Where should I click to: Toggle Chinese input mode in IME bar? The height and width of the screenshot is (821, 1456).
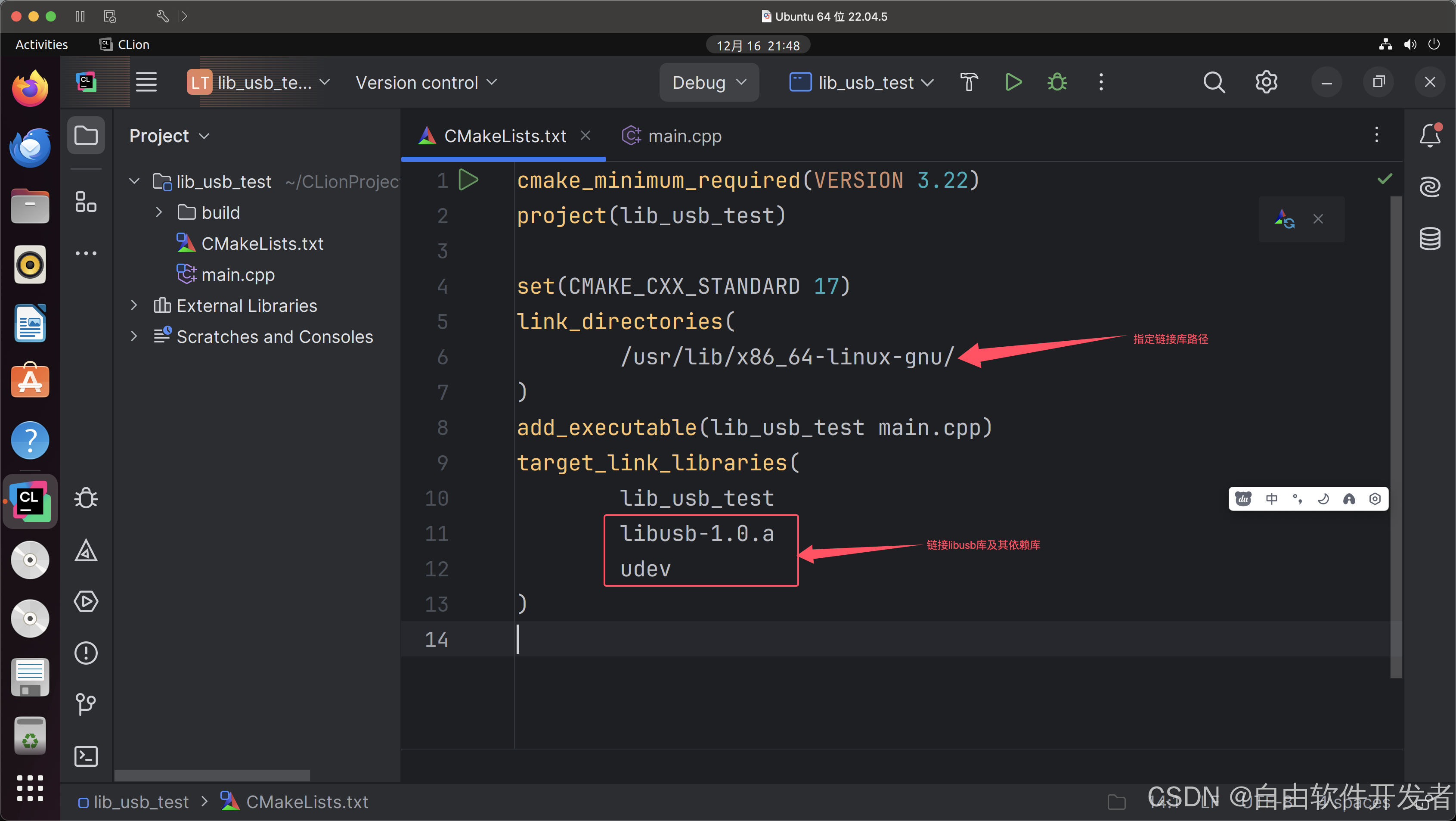click(x=1272, y=499)
